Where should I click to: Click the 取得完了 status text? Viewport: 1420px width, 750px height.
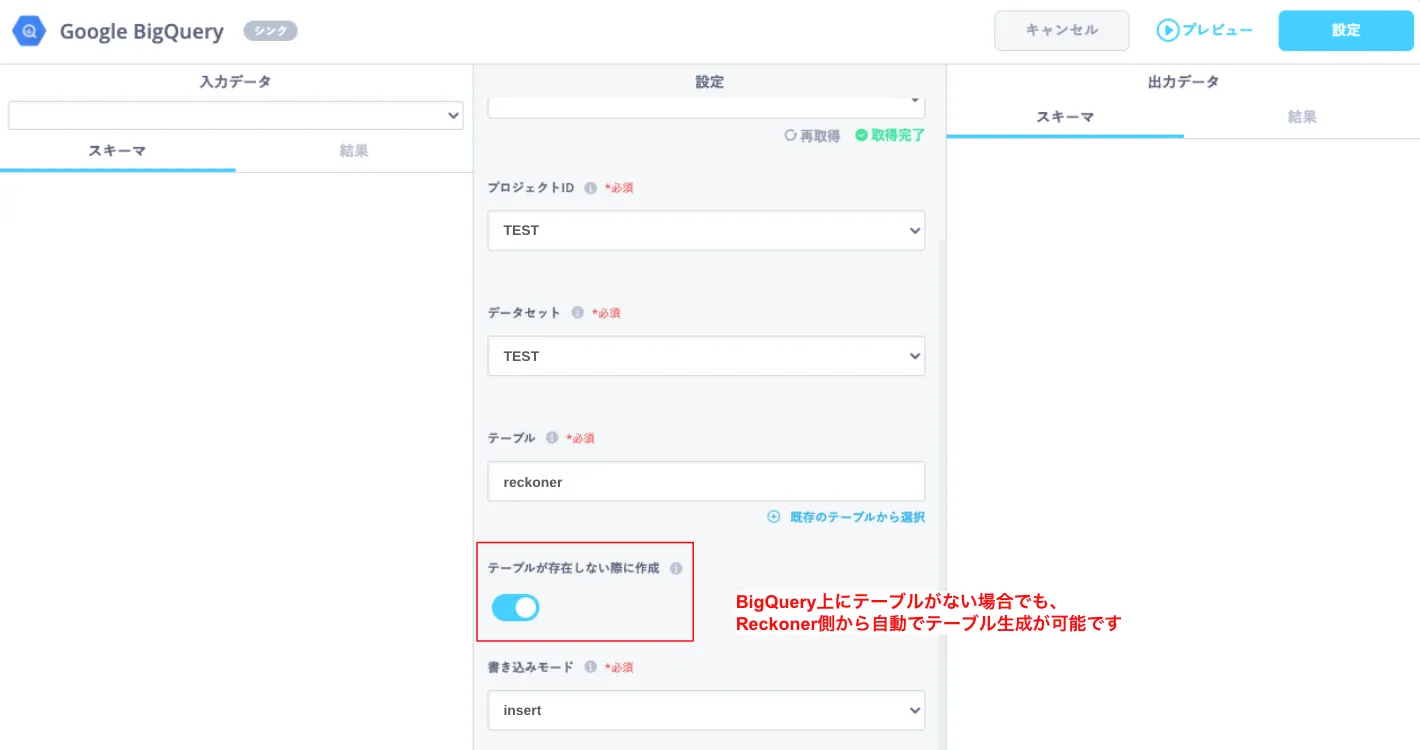point(890,135)
